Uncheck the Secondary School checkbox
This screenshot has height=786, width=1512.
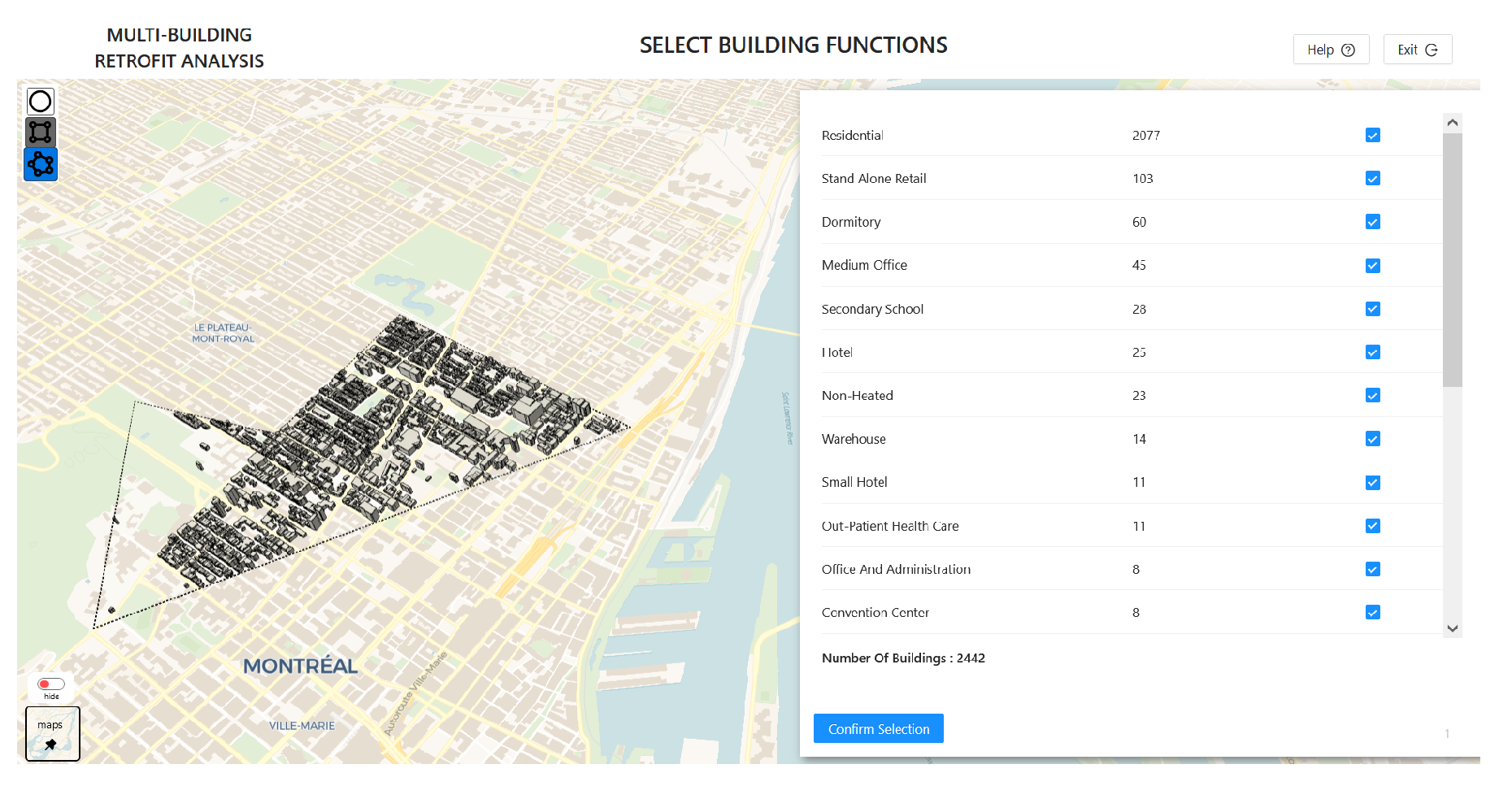[1372, 309]
